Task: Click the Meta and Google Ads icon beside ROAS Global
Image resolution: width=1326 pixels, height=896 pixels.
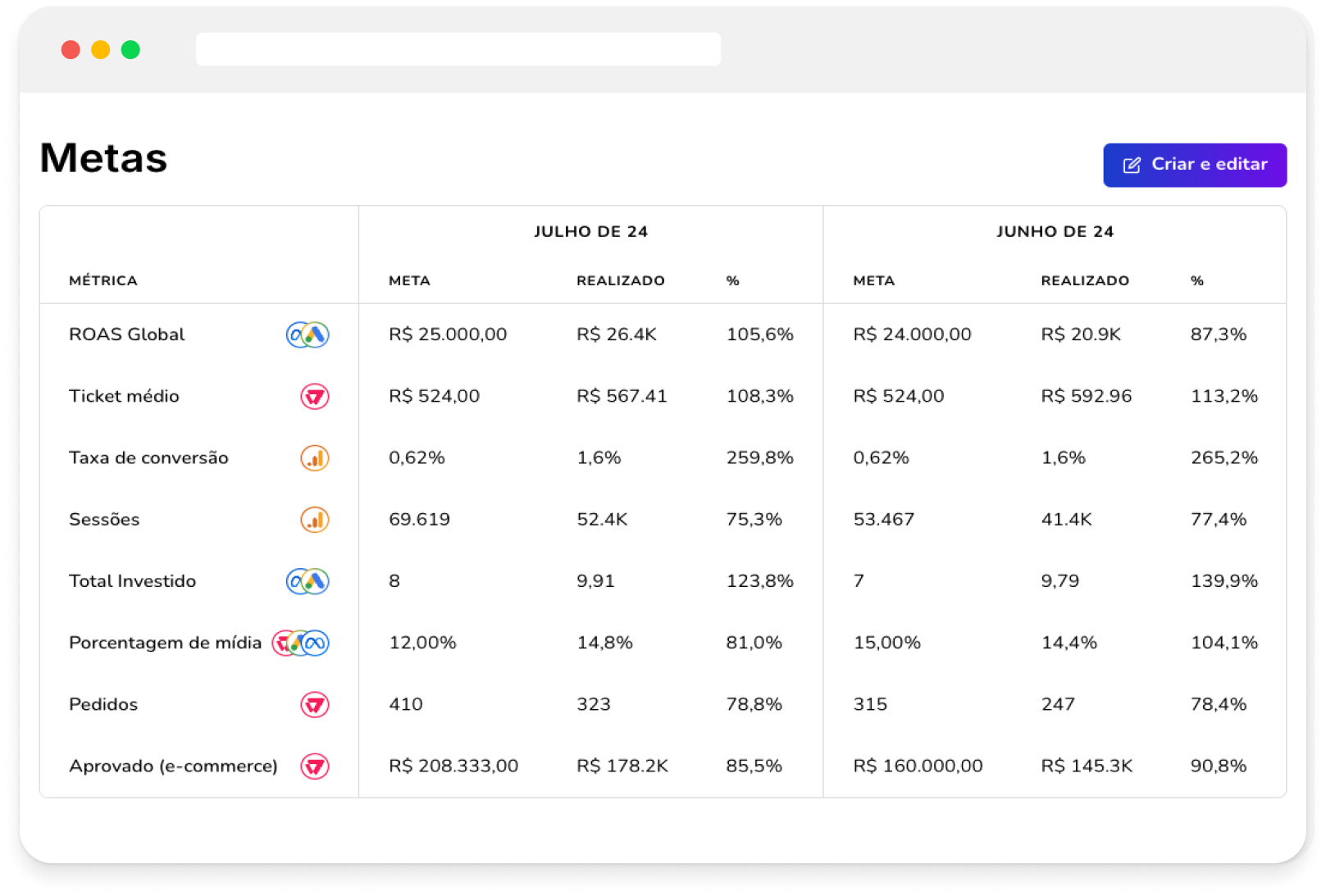Action: point(308,334)
